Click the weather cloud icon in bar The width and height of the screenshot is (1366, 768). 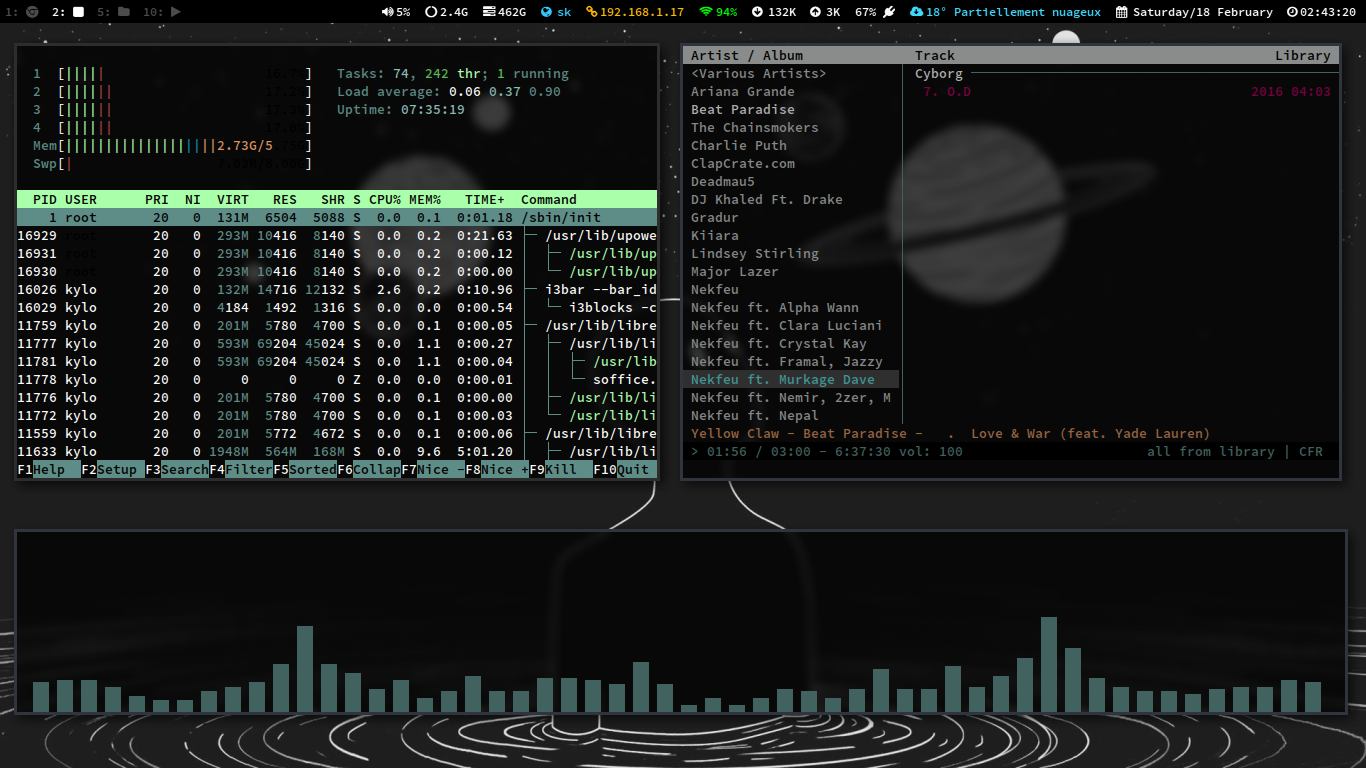click(x=917, y=12)
